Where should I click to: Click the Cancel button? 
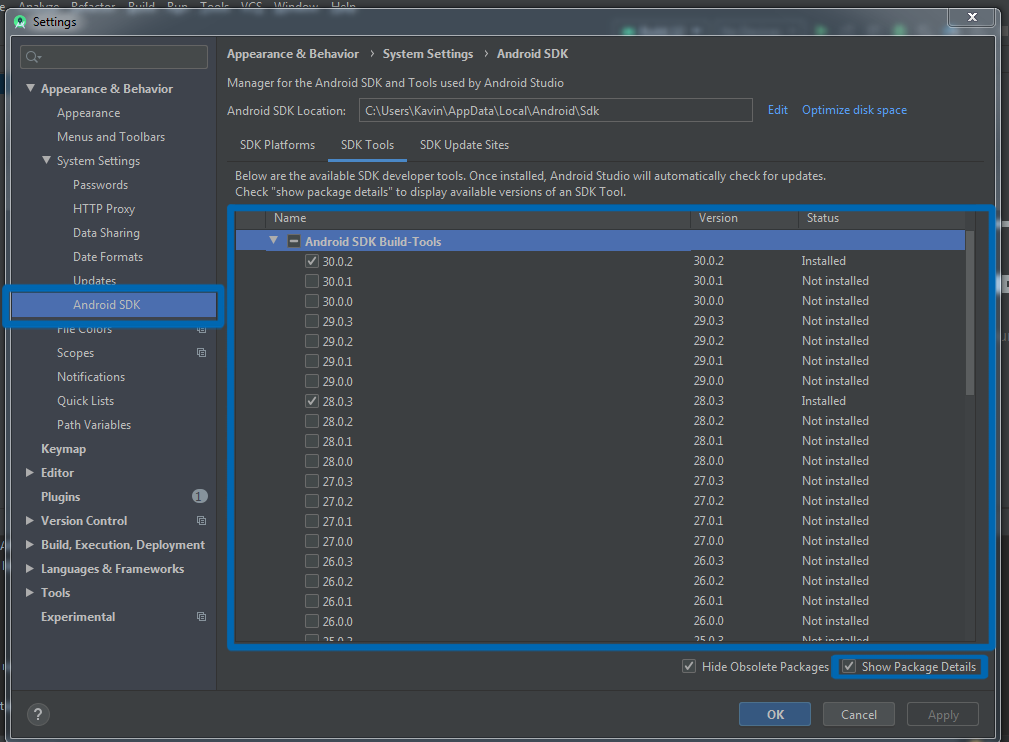coord(858,714)
